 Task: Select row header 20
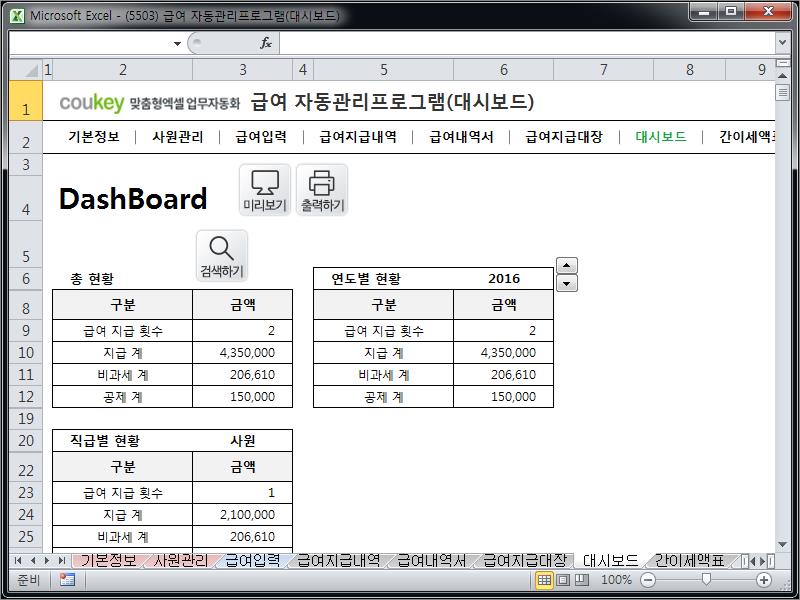click(x=26, y=440)
